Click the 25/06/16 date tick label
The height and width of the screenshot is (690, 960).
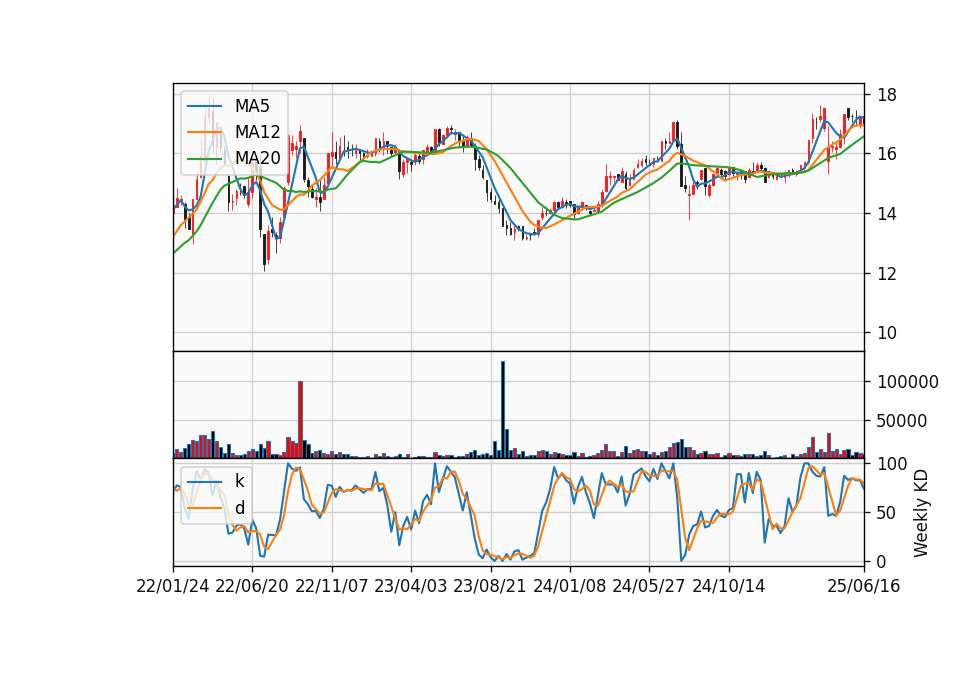click(864, 586)
